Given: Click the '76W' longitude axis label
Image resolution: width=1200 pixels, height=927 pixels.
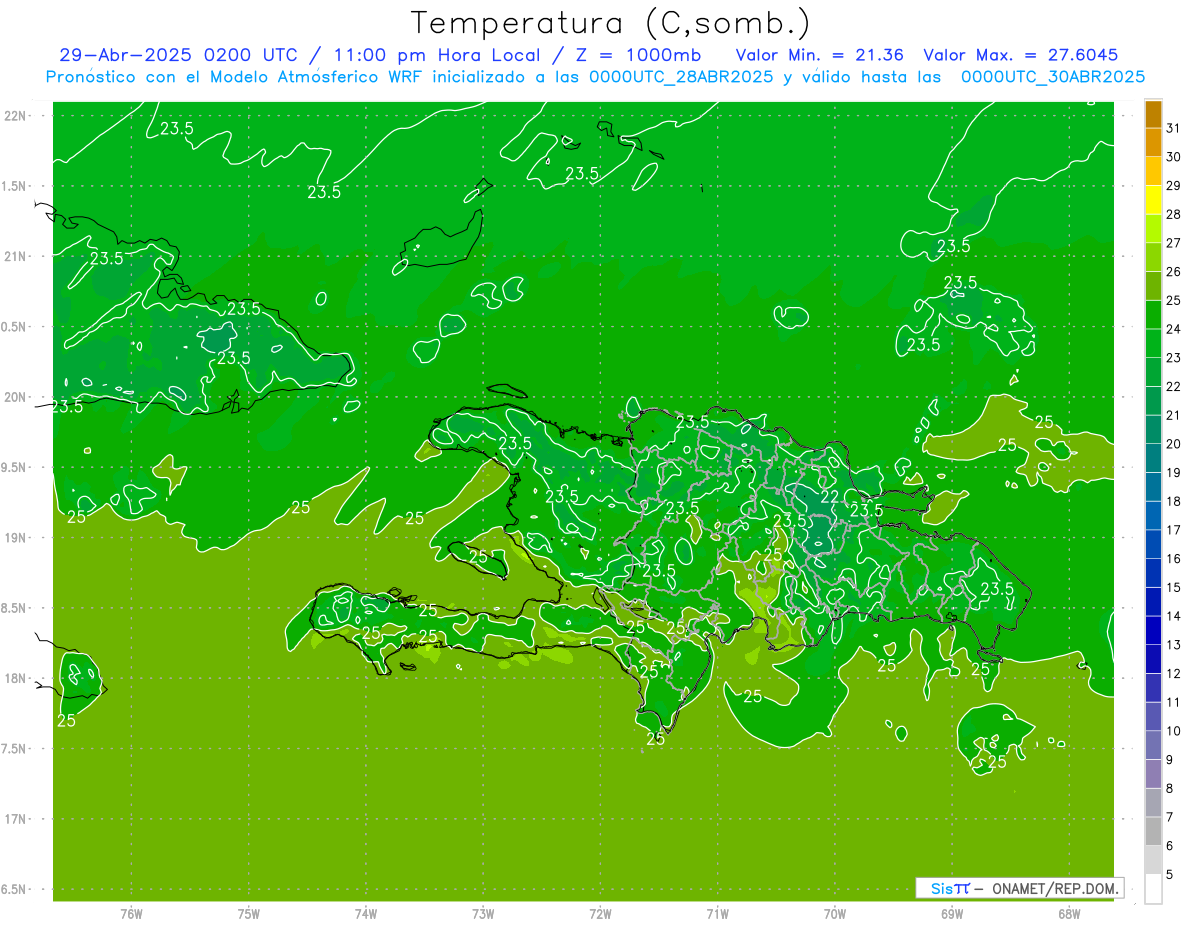Looking at the screenshot, I should pyautogui.click(x=131, y=913).
